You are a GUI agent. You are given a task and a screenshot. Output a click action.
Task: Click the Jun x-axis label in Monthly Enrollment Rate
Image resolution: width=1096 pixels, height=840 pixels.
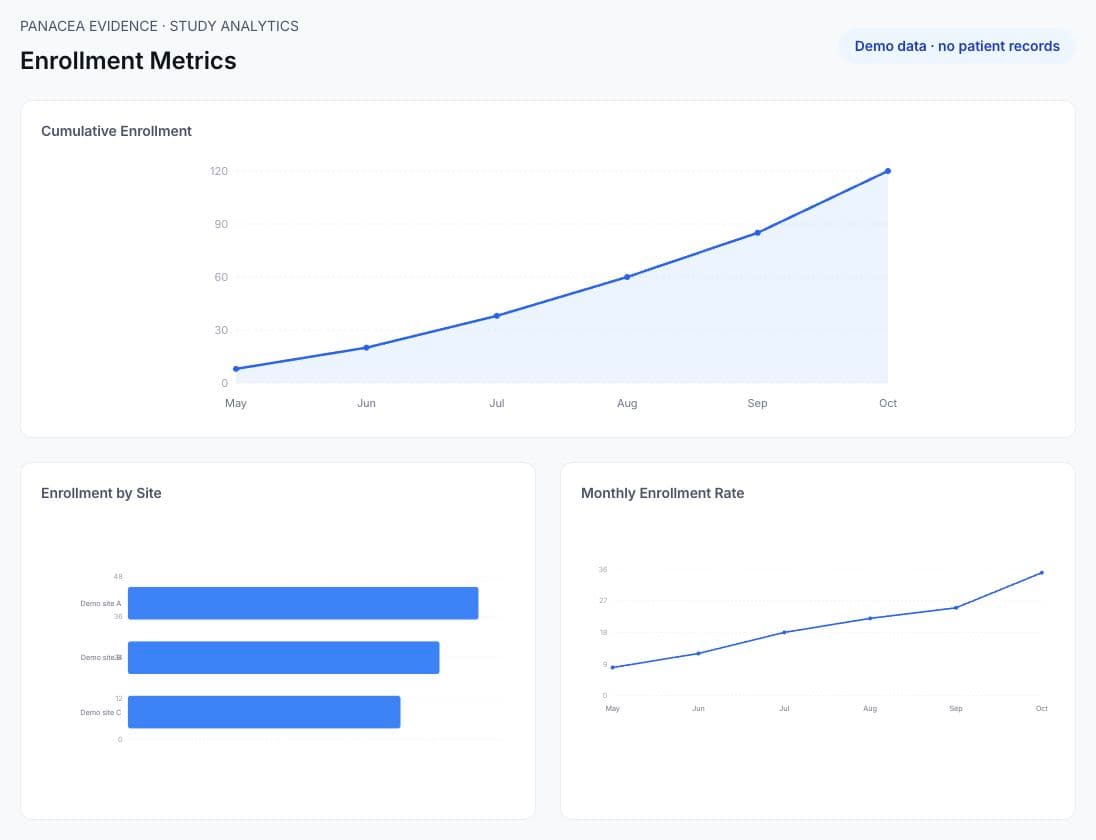698,709
